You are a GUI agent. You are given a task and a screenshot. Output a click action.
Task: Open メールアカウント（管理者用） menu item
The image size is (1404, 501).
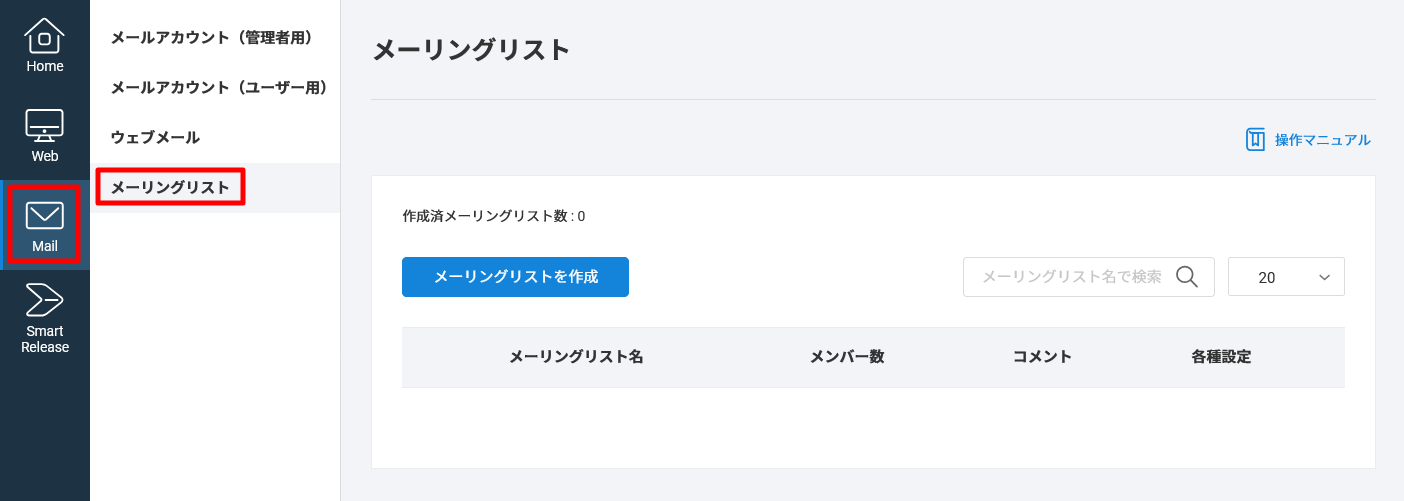click(212, 38)
